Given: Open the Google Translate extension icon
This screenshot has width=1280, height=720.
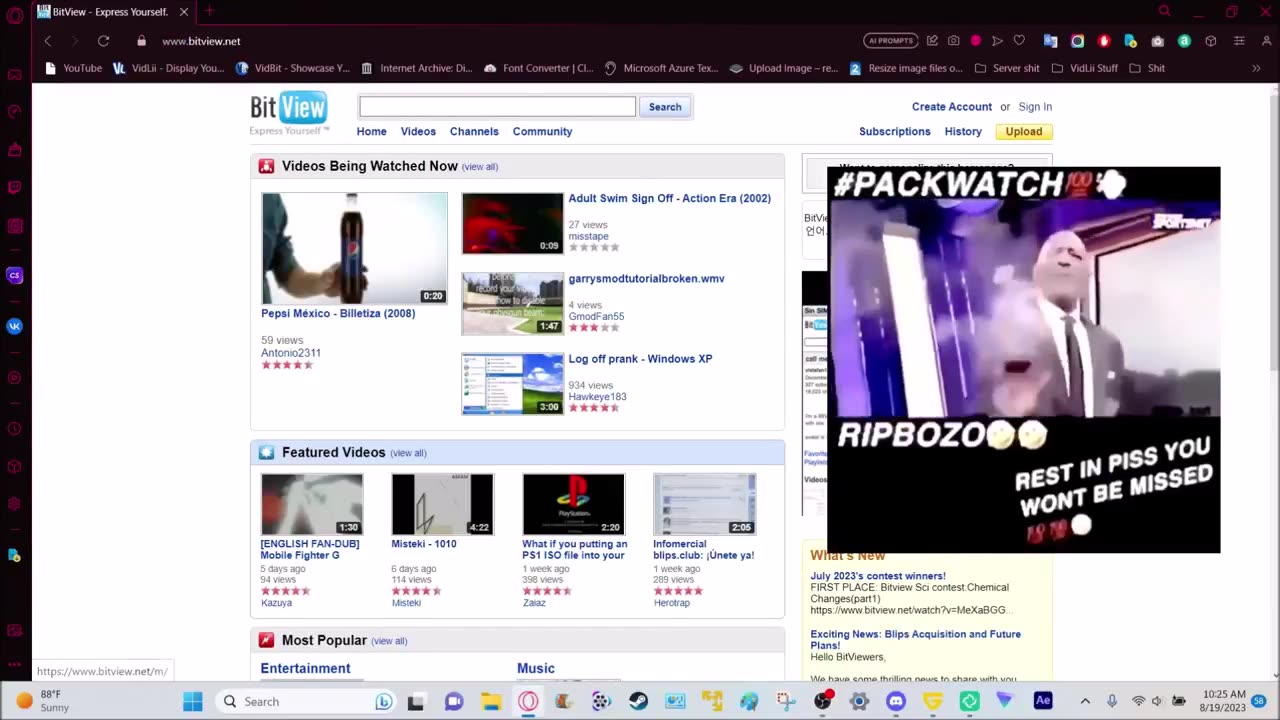Looking at the screenshot, I should click(1050, 41).
